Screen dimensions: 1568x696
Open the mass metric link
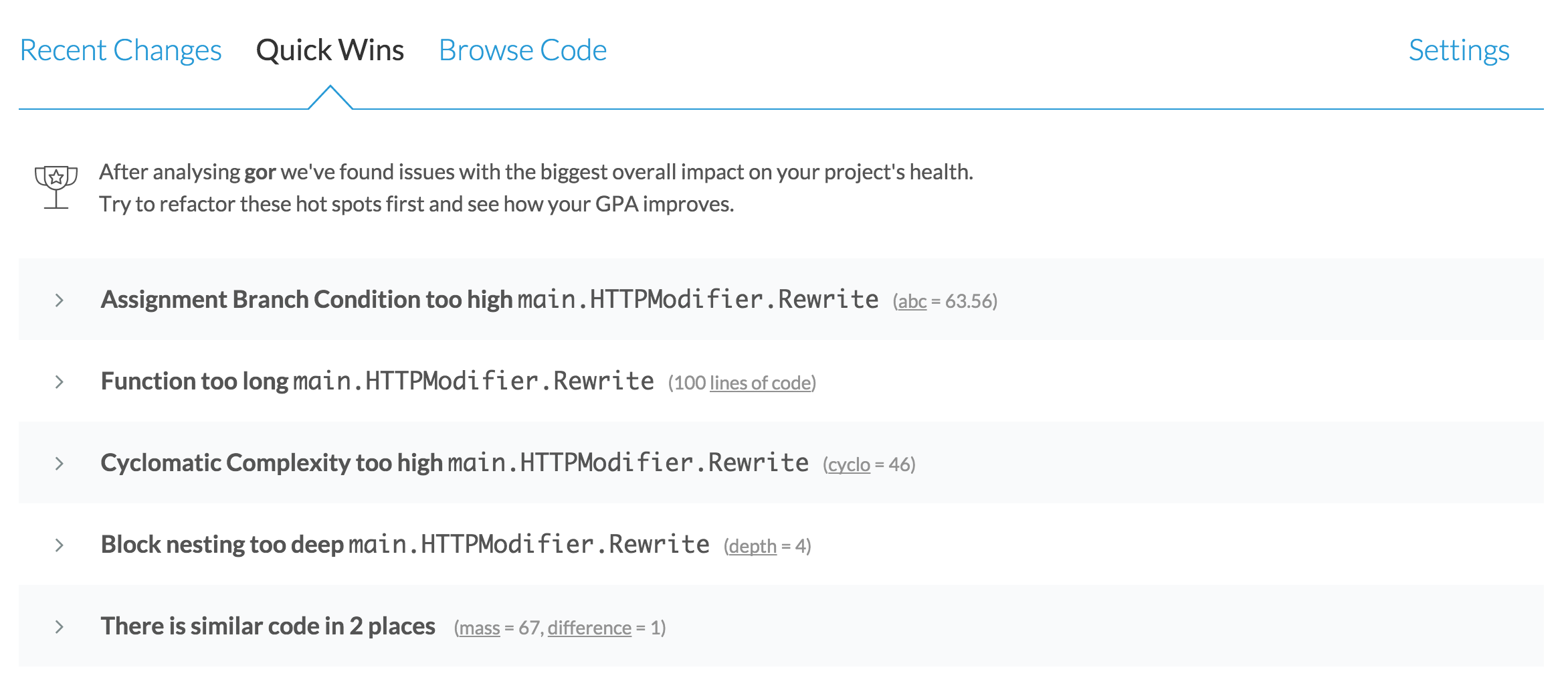(x=479, y=628)
